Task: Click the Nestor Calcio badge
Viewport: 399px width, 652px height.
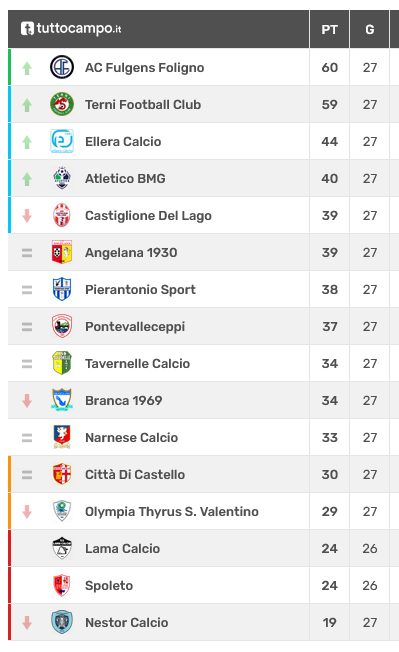Action: tap(62, 622)
